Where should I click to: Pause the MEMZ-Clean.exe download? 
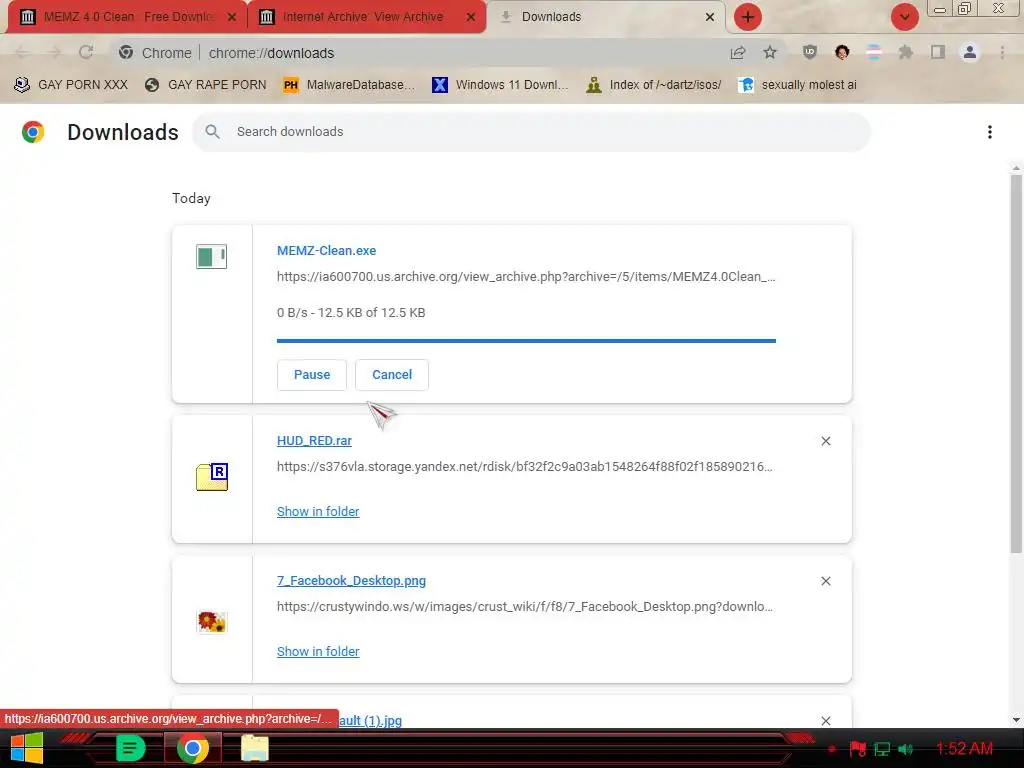point(312,375)
